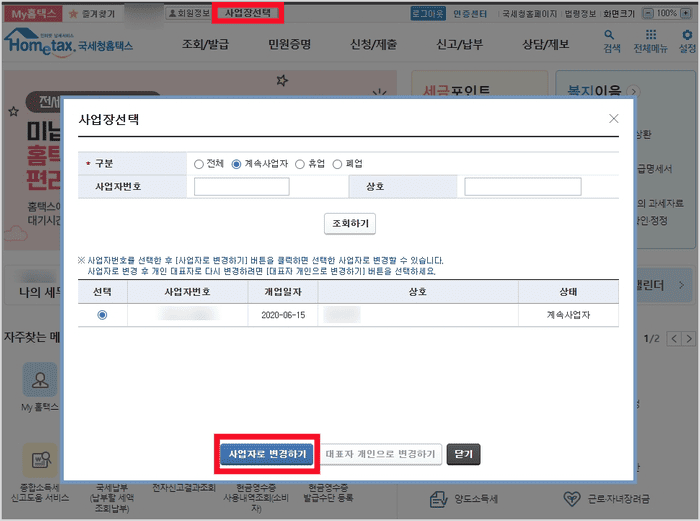The width and height of the screenshot is (700, 521).
Task: Select the 계속사업자 radio option
Action: click(x=236, y=164)
